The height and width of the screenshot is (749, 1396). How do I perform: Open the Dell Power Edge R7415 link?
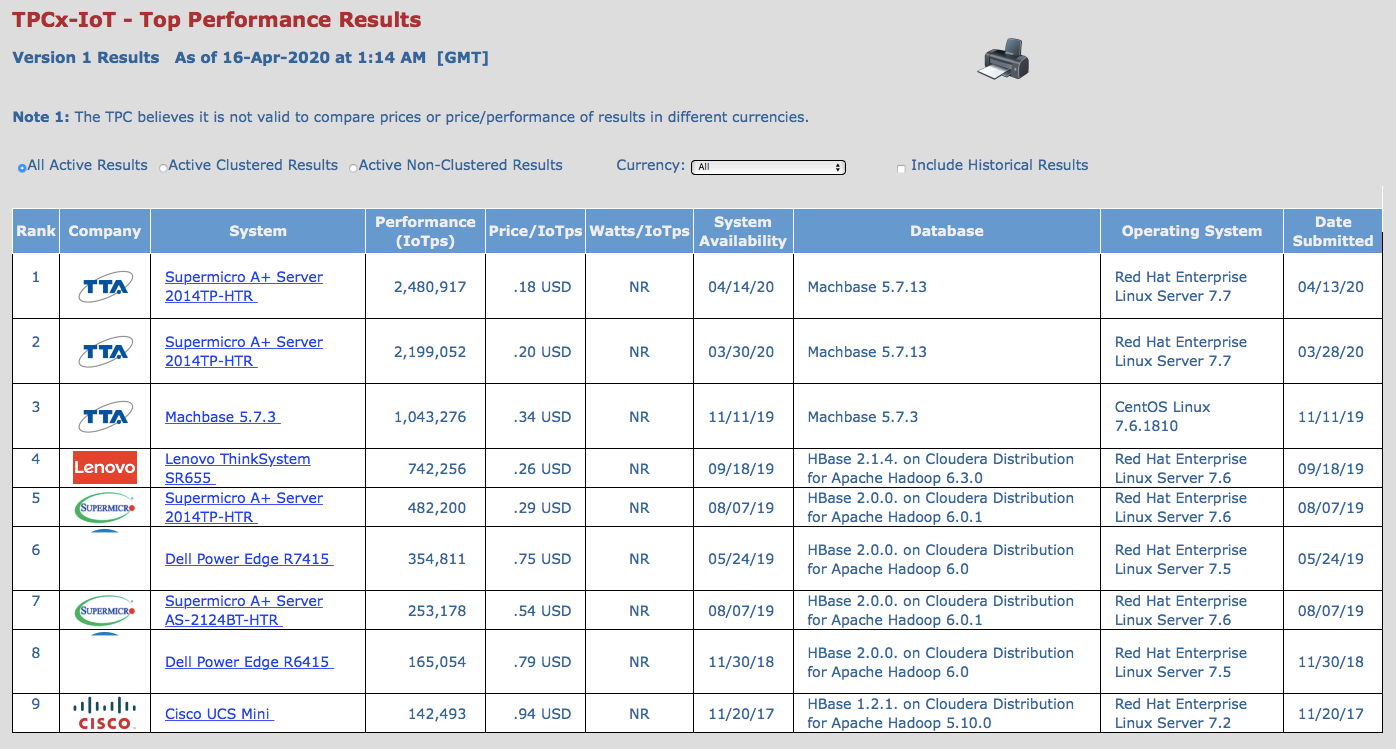coord(248,559)
